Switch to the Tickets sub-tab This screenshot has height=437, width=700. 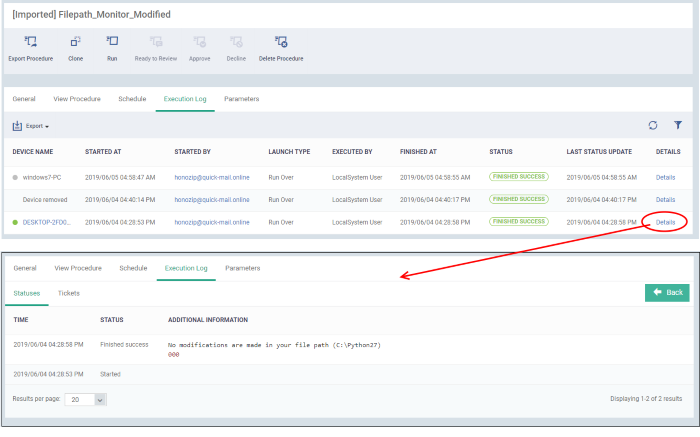click(x=69, y=293)
